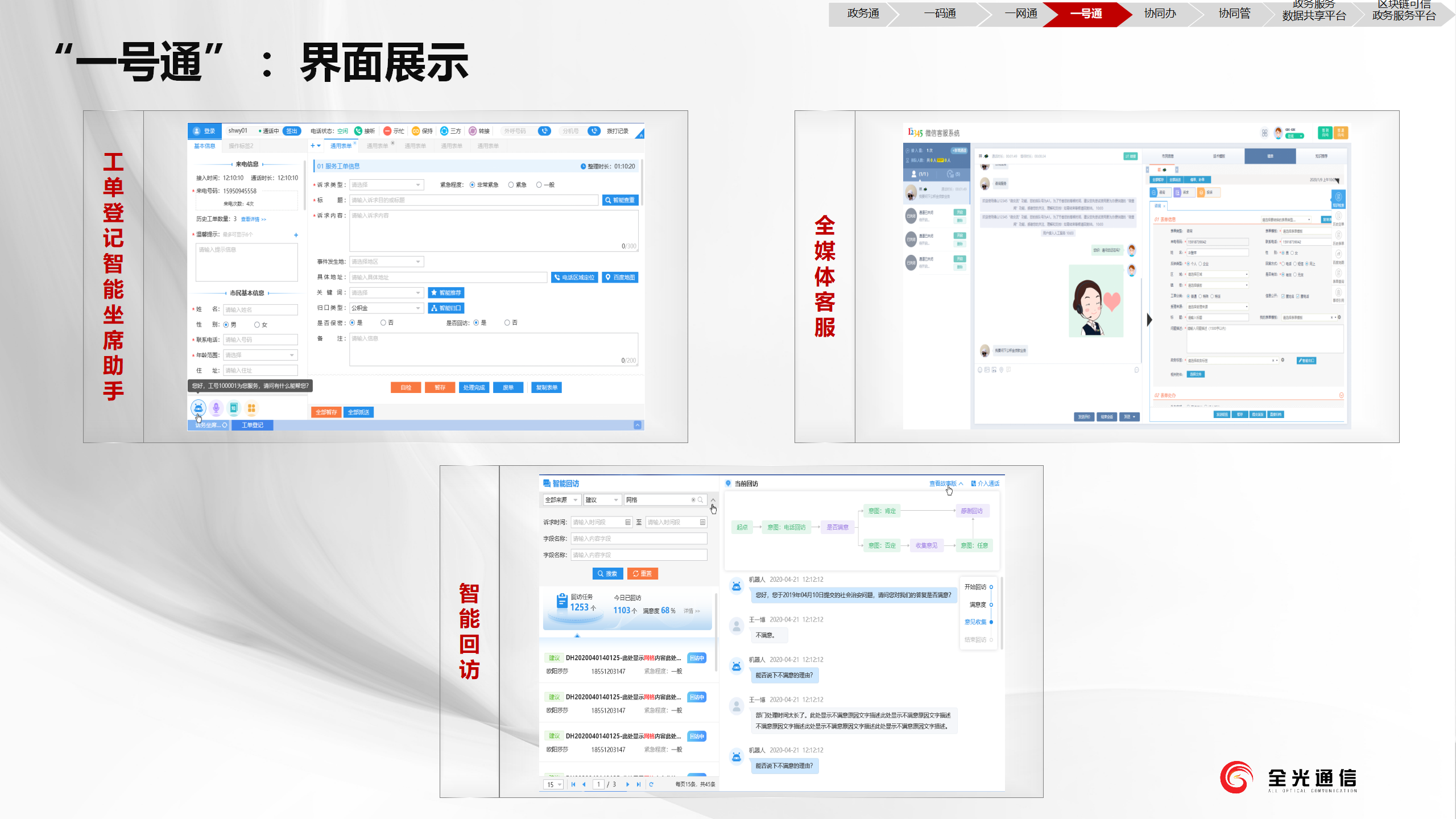Open the 关键词 dropdown

pyautogui.click(x=386, y=292)
